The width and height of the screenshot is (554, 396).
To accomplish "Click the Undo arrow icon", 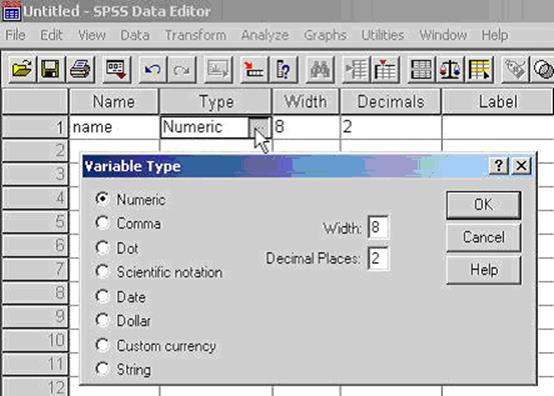I will point(153,69).
